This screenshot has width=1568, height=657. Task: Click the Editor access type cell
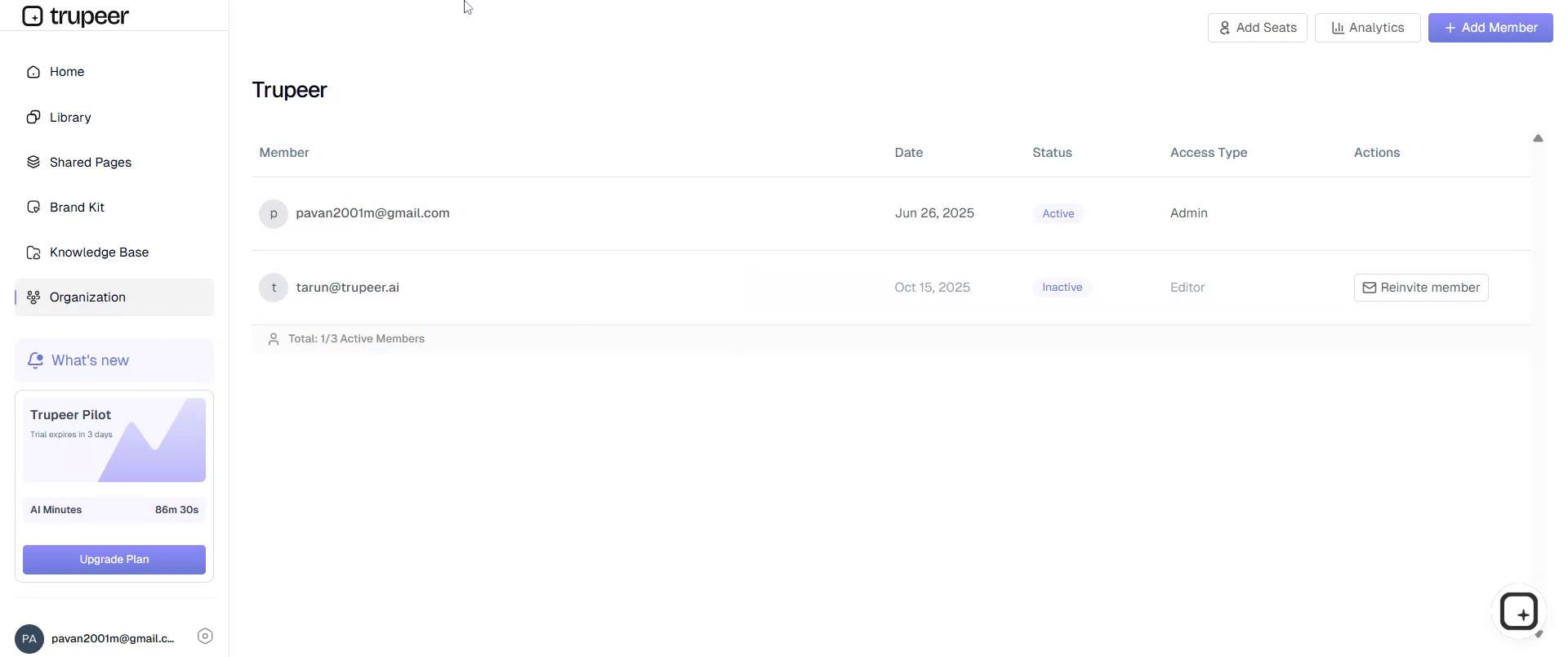pos(1187,288)
